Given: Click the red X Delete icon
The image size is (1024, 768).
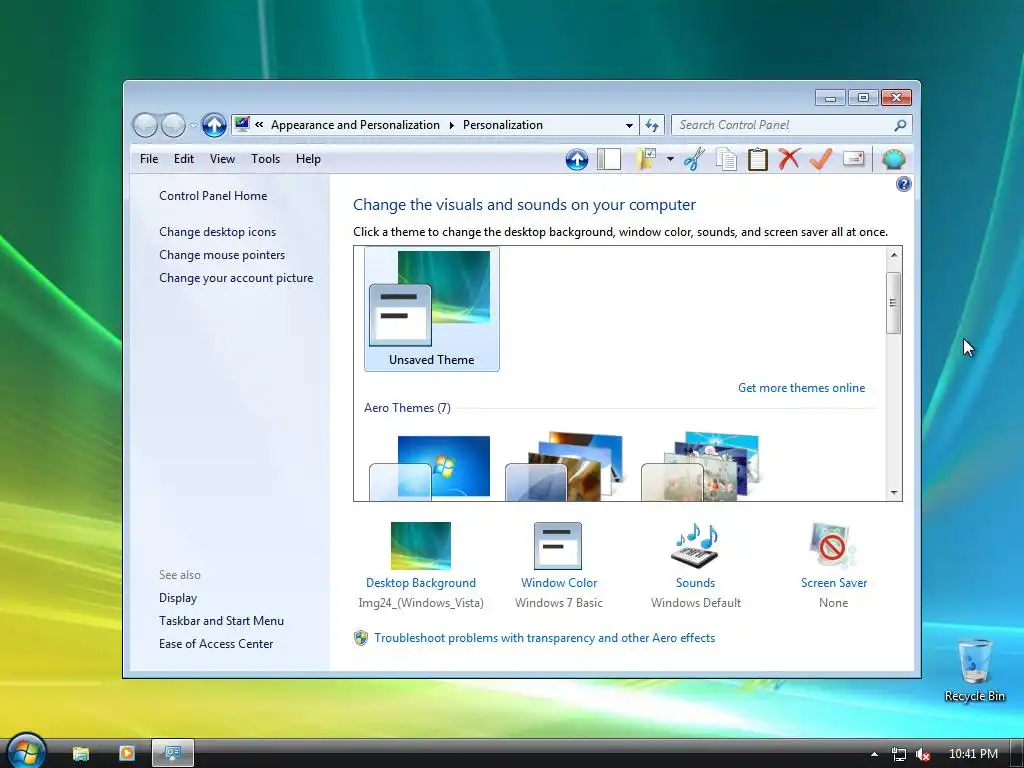Looking at the screenshot, I should point(789,159).
